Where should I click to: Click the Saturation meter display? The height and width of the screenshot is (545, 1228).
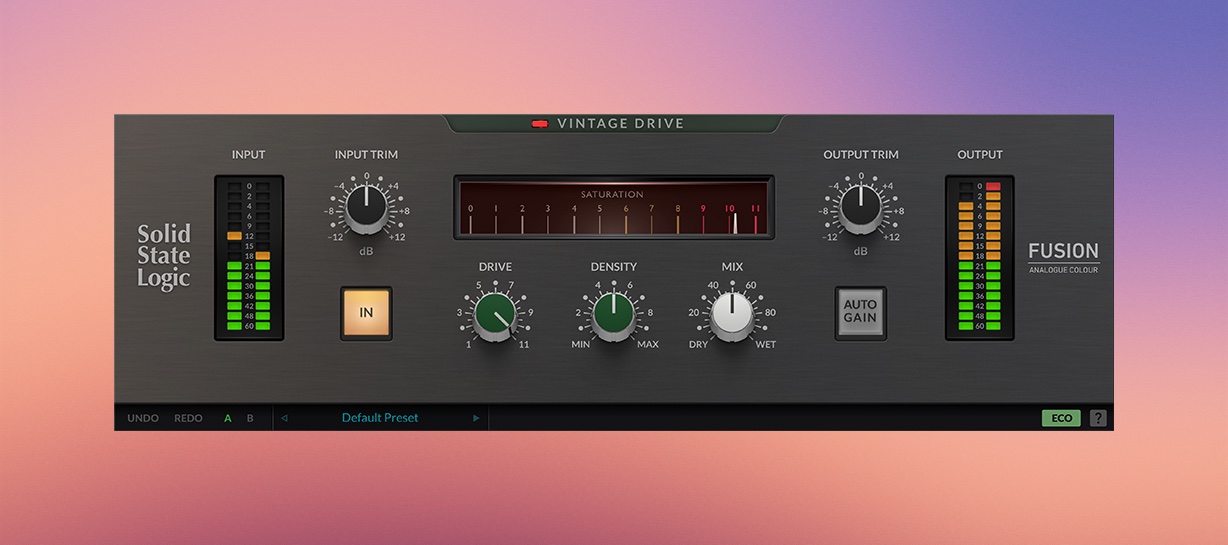[615, 208]
